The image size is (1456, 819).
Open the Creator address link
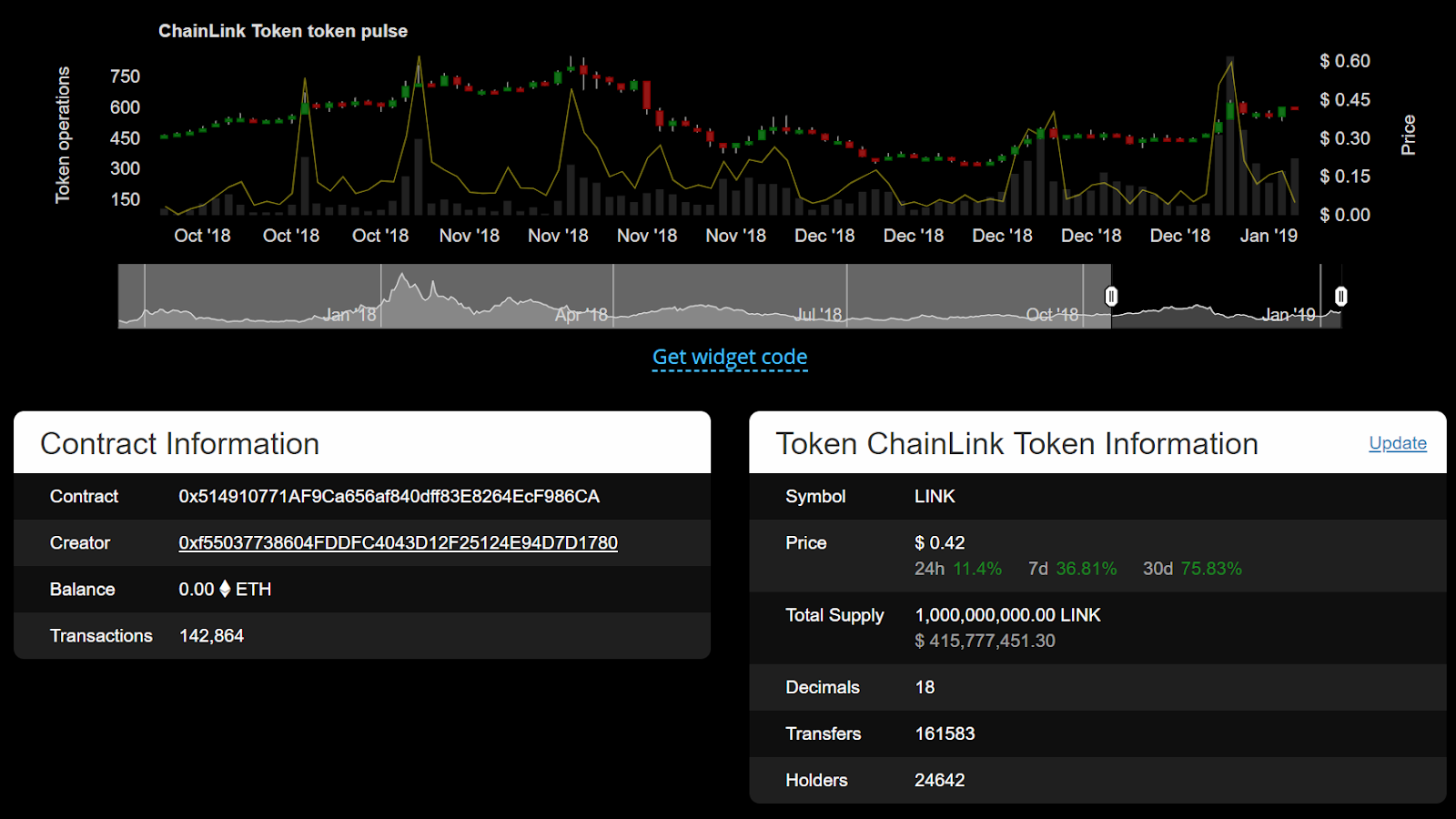coord(398,543)
